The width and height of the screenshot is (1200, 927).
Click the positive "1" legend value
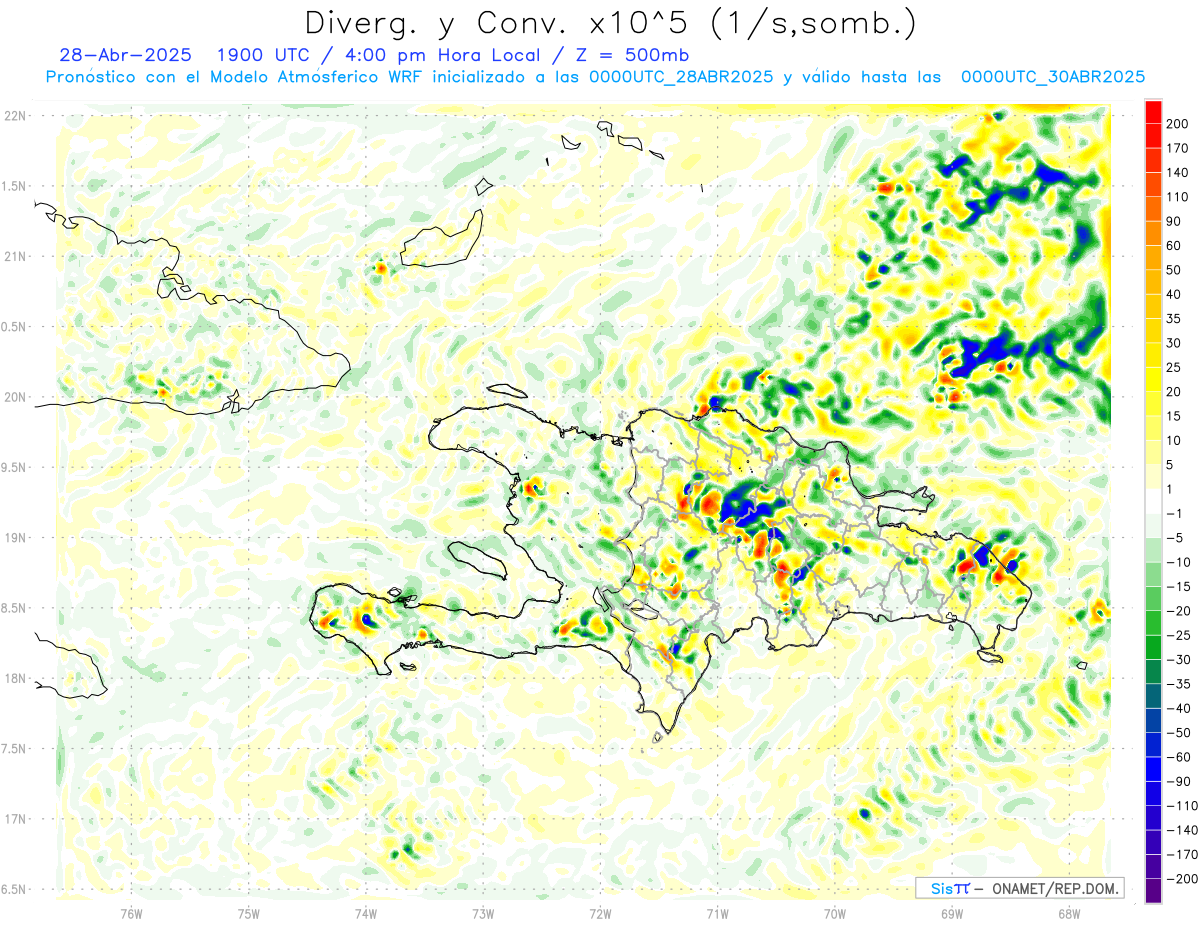1171,489
